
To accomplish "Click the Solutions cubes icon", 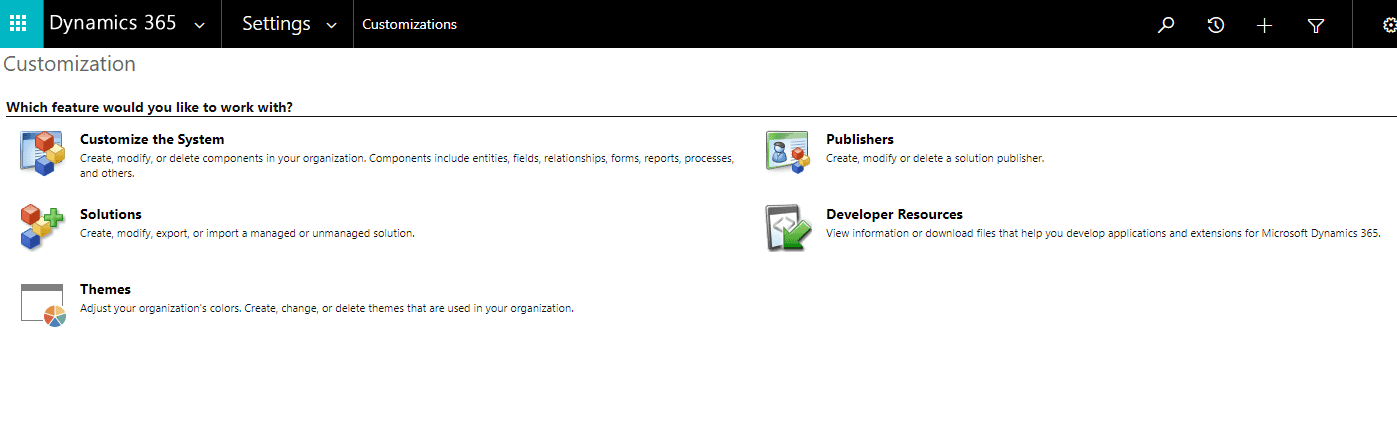I will point(42,227).
